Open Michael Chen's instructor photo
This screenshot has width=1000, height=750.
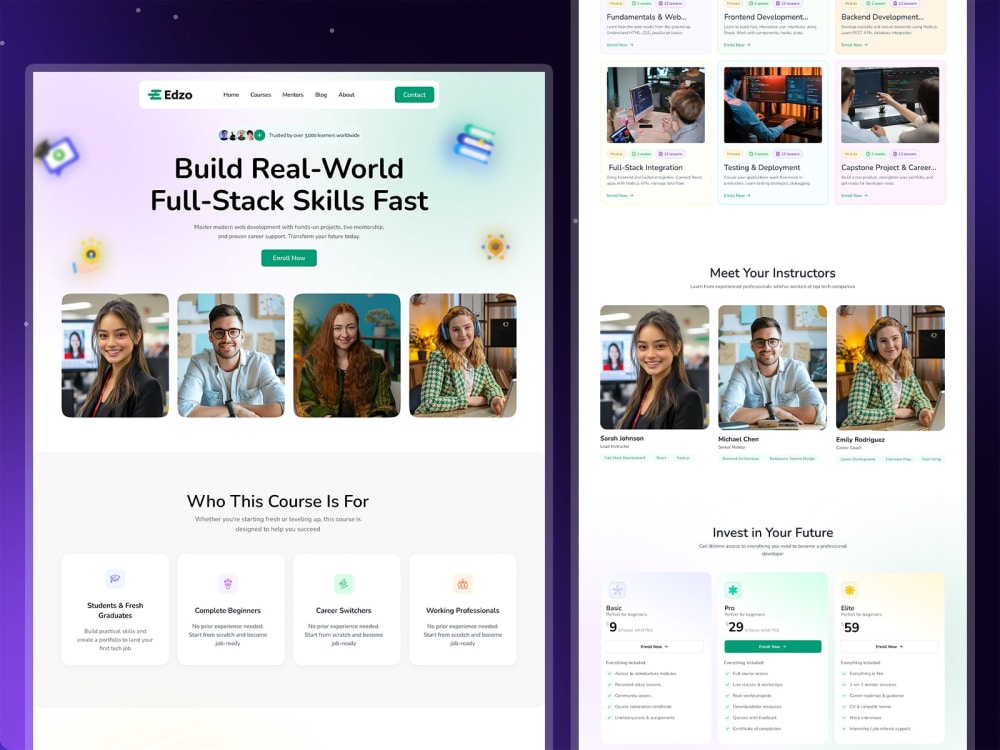coord(772,367)
